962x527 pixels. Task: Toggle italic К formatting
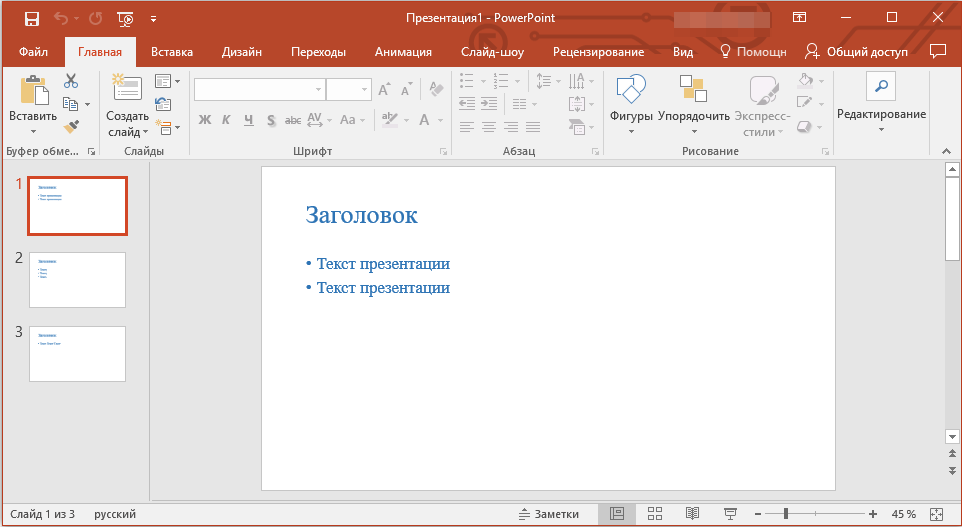(x=226, y=120)
